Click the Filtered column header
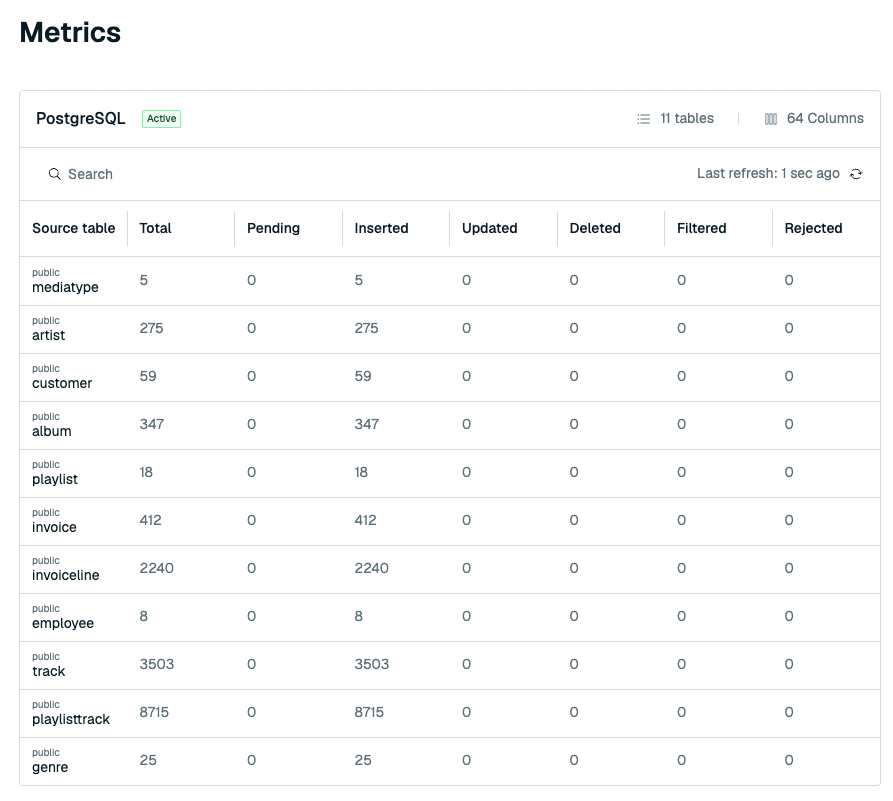 click(x=702, y=228)
